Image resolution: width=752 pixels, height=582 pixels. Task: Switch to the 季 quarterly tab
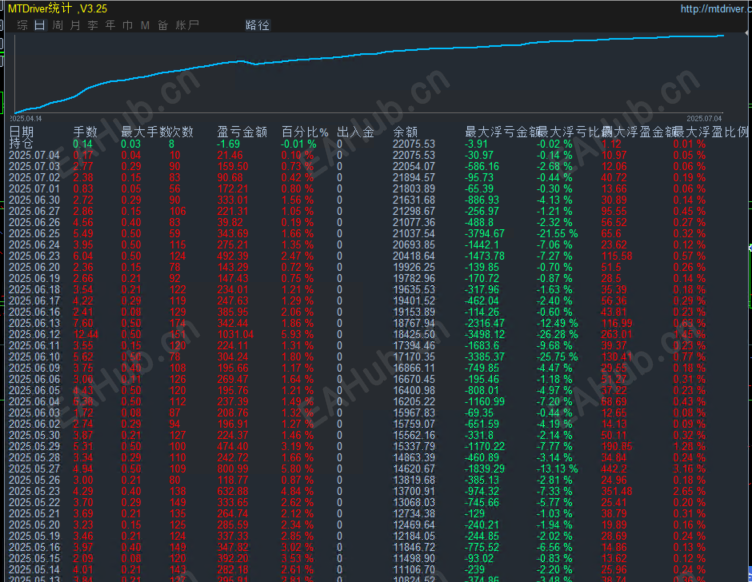(x=93, y=25)
